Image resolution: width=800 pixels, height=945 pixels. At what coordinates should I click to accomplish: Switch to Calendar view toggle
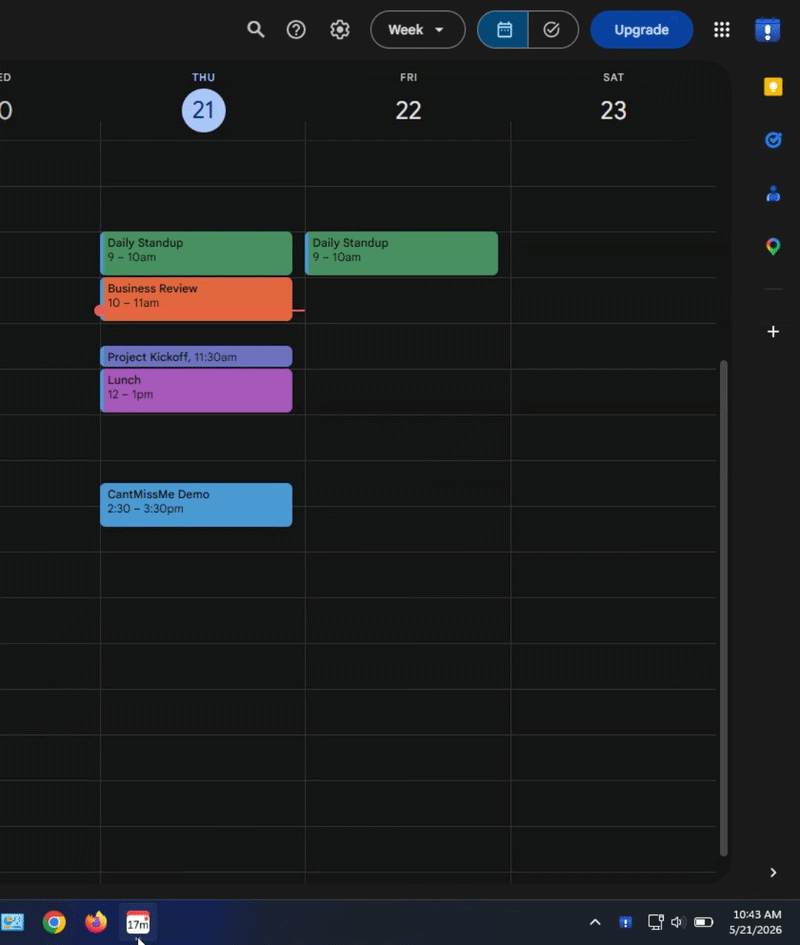(503, 30)
